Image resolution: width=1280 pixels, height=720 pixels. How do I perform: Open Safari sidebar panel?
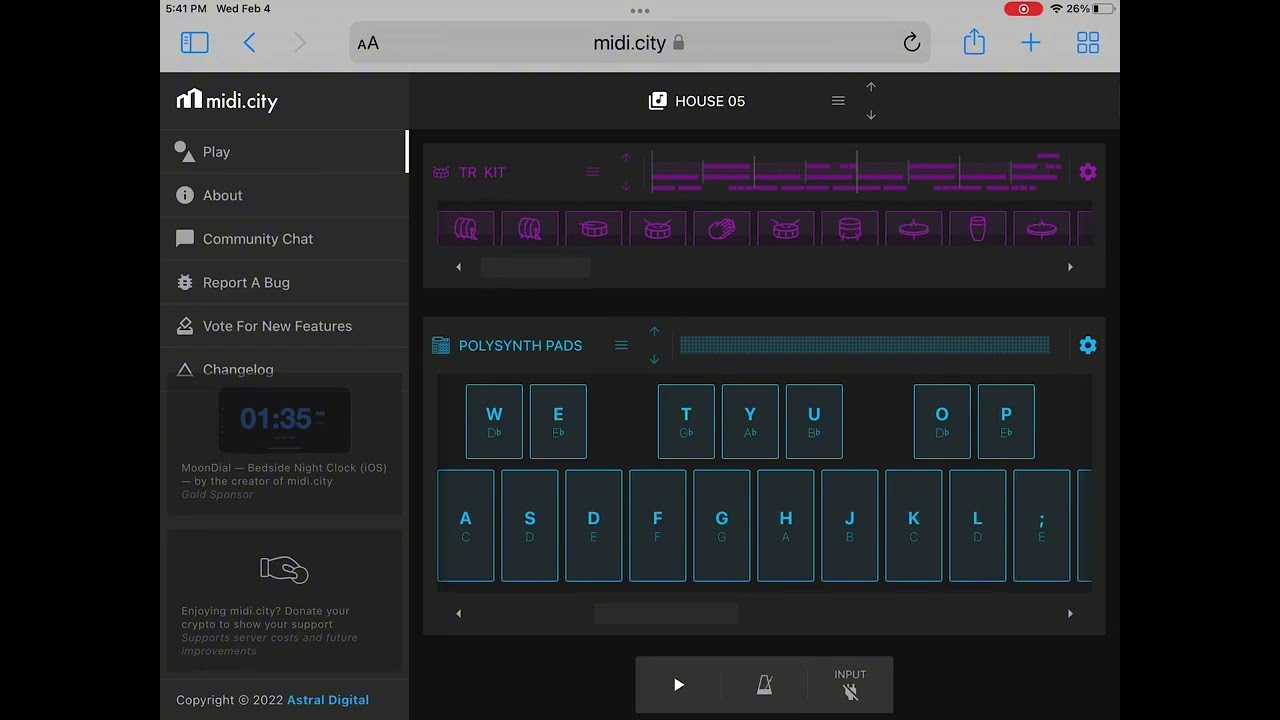pyautogui.click(x=194, y=43)
